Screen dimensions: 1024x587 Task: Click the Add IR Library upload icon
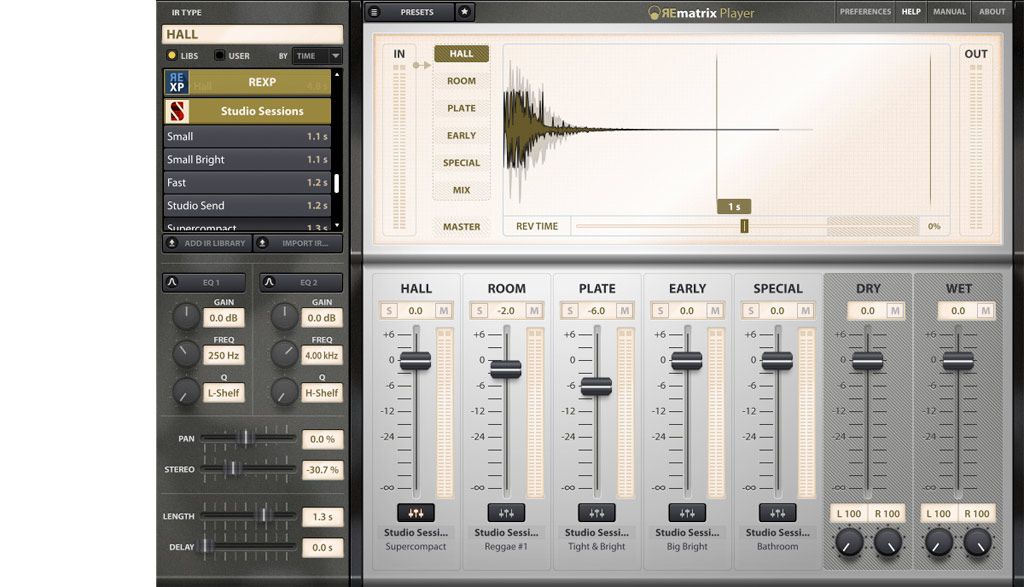pos(172,243)
